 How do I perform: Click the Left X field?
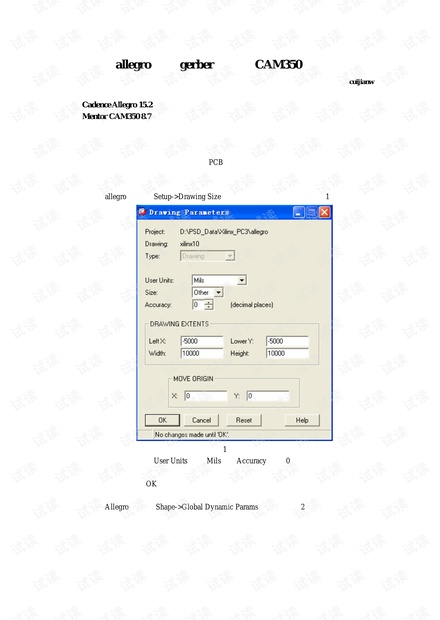[x=202, y=341]
